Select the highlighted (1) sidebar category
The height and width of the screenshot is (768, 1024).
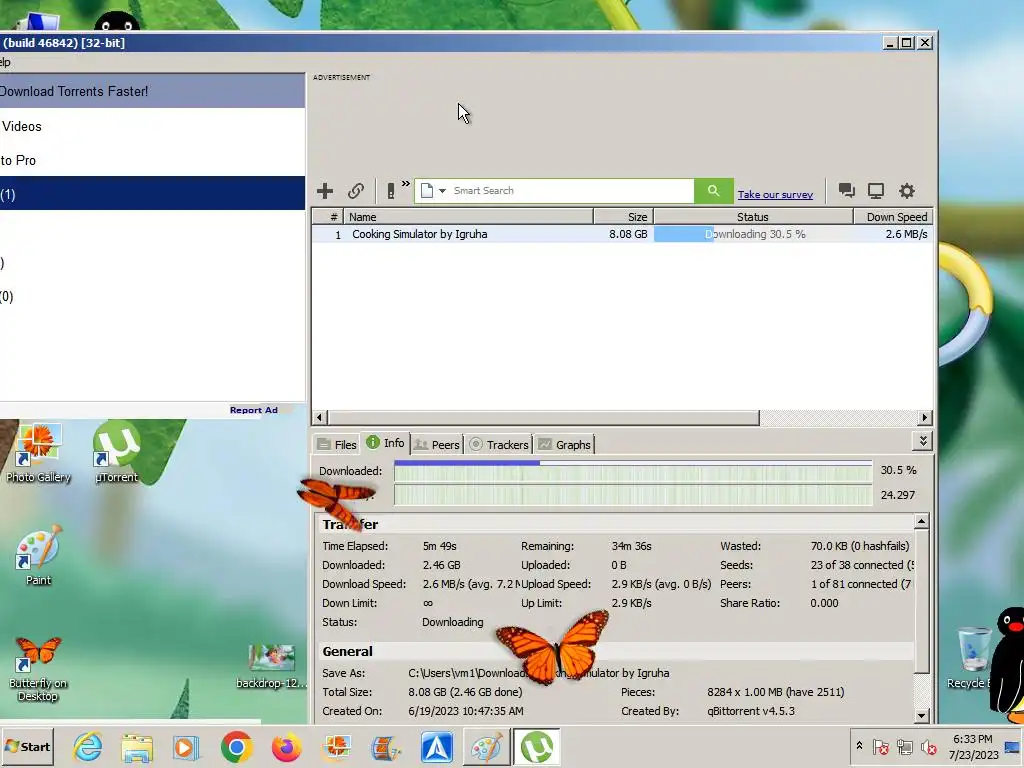click(152, 195)
